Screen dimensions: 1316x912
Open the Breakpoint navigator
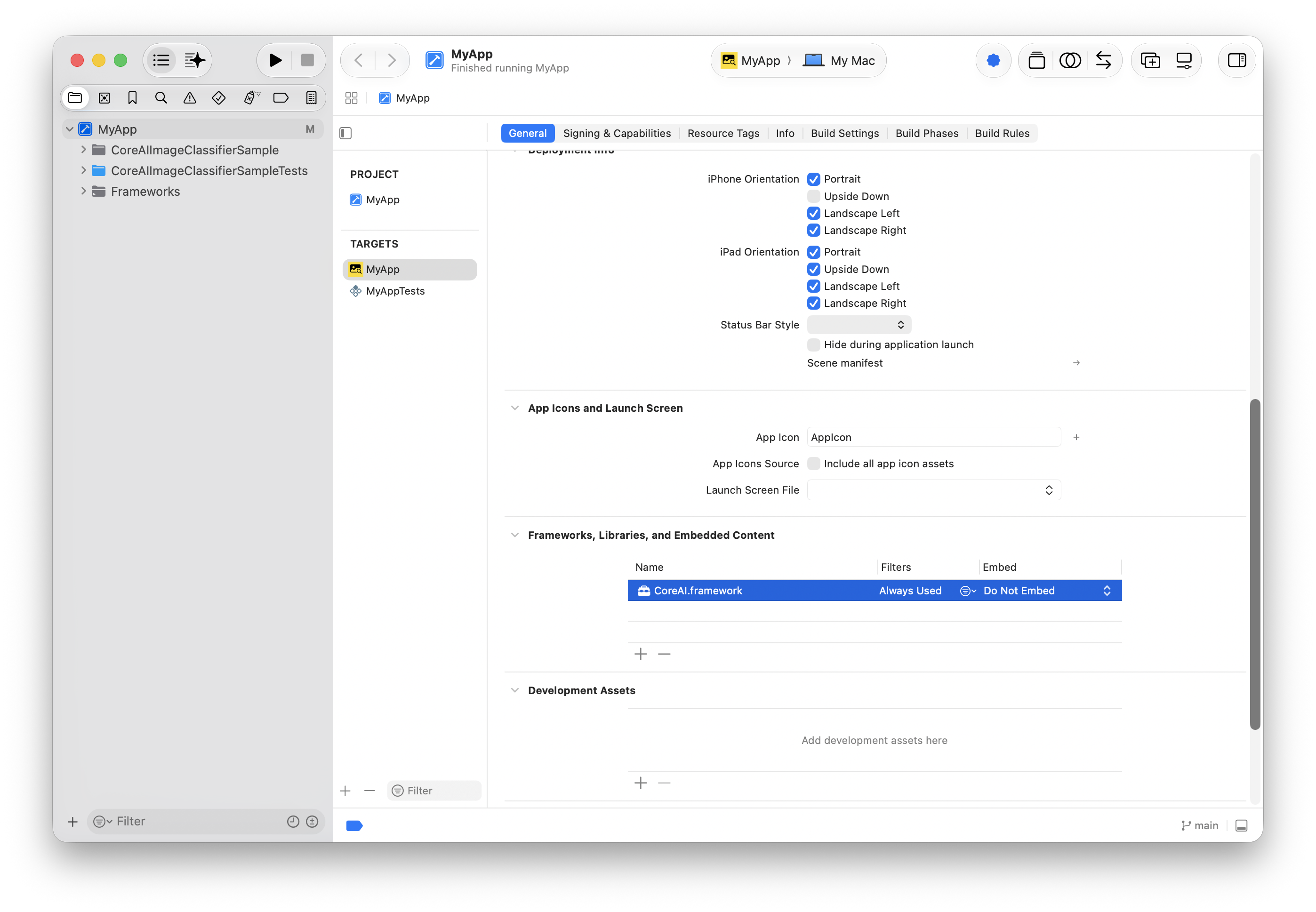point(281,98)
